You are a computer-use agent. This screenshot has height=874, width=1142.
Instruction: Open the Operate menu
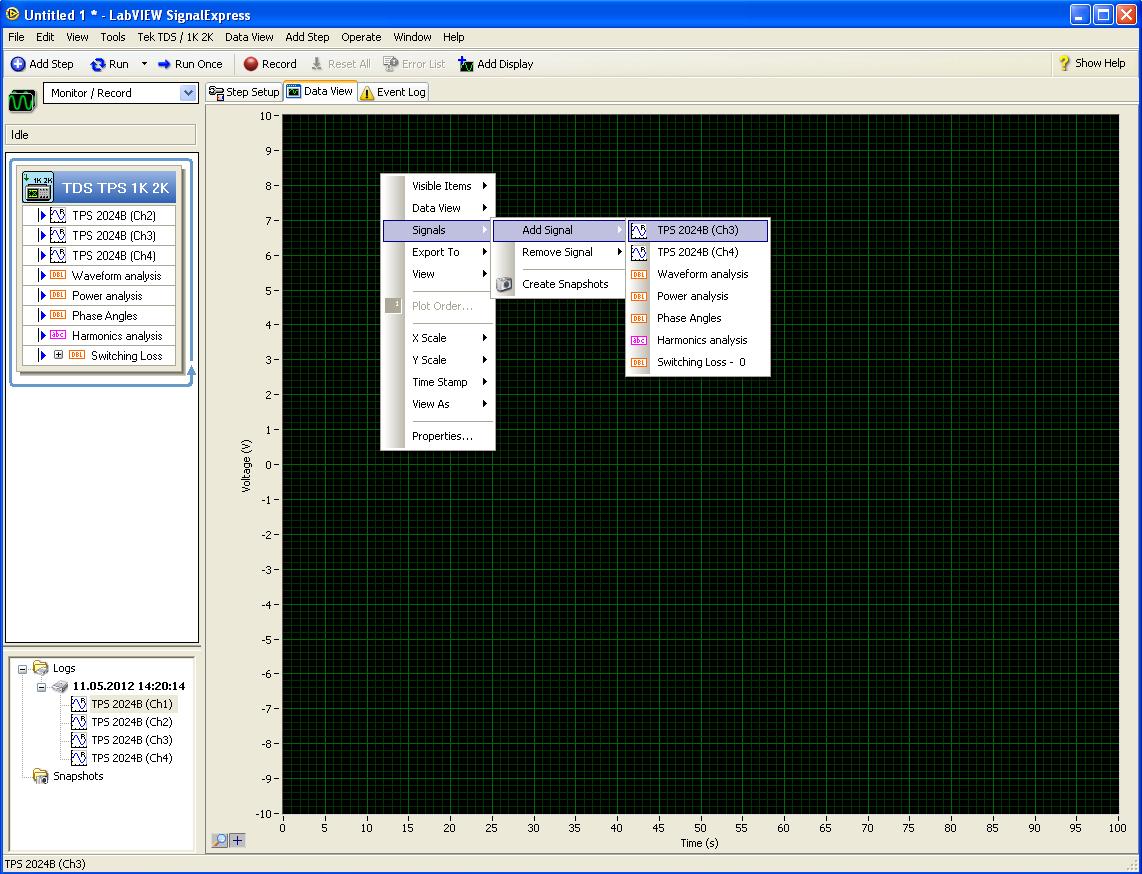361,37
